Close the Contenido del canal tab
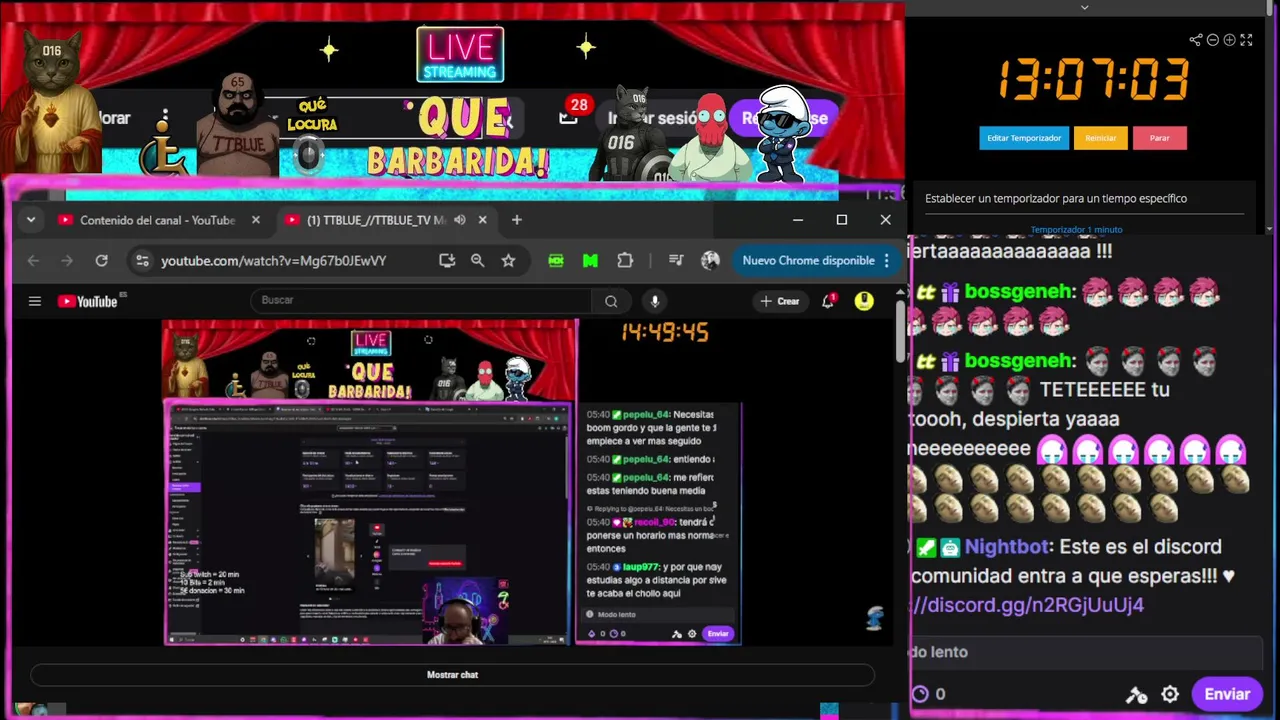The width and height of the screenshot is (1280, 720). click(255, 220)
